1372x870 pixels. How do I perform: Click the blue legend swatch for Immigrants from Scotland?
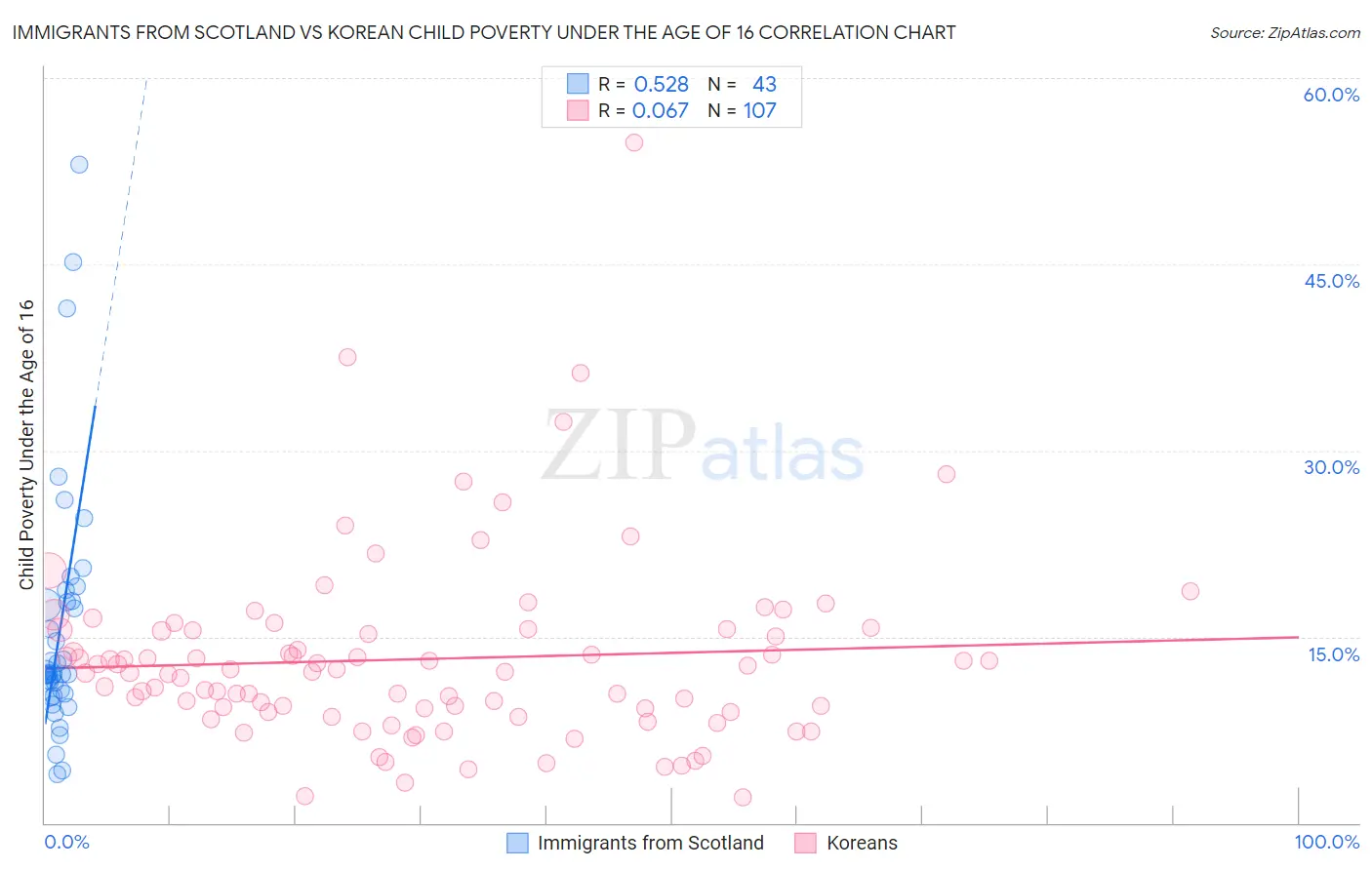pyautogui.click(x=517, y=843)
